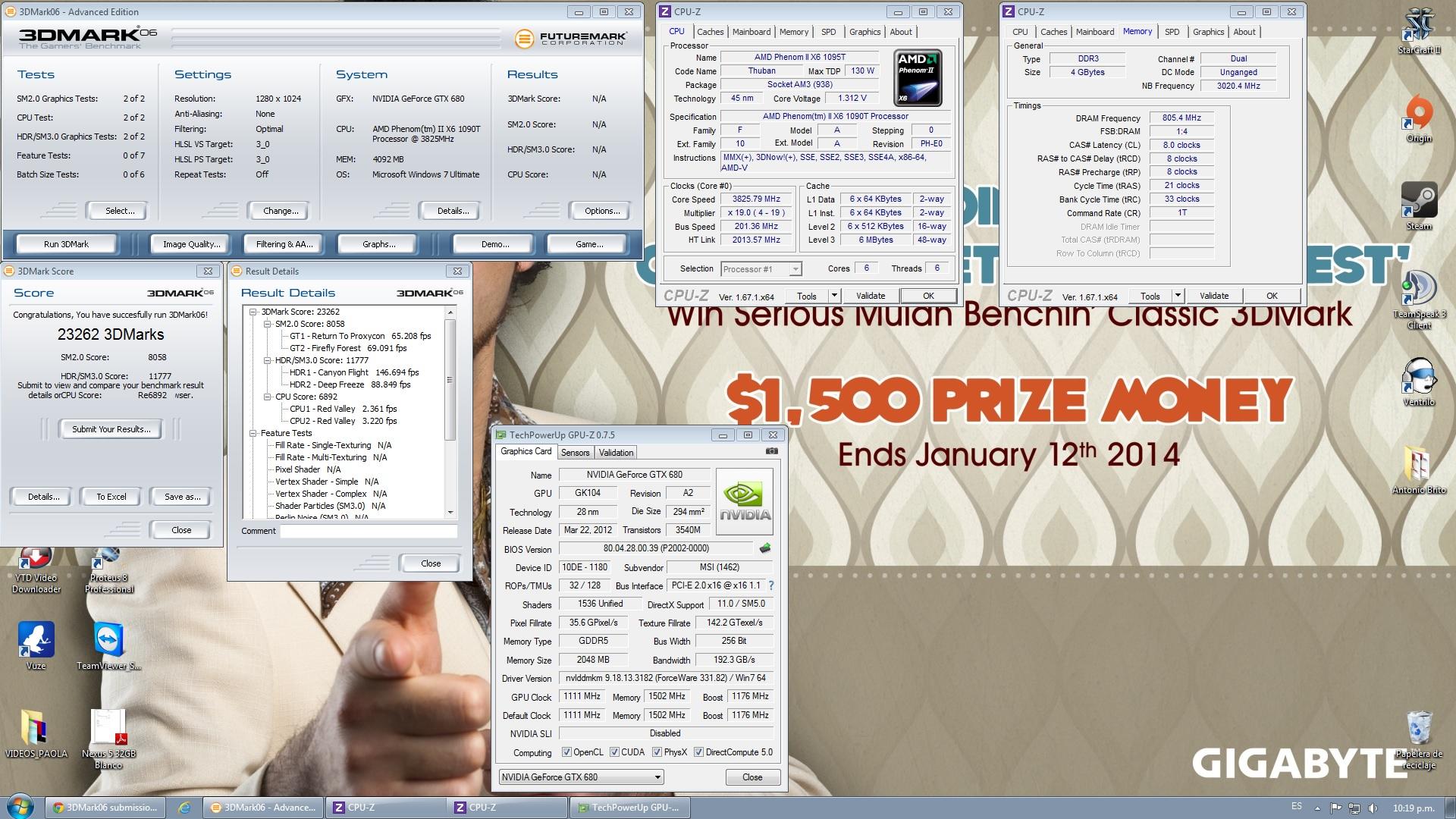Switch to Validation tab in GPU-Z

click(616, 453)
